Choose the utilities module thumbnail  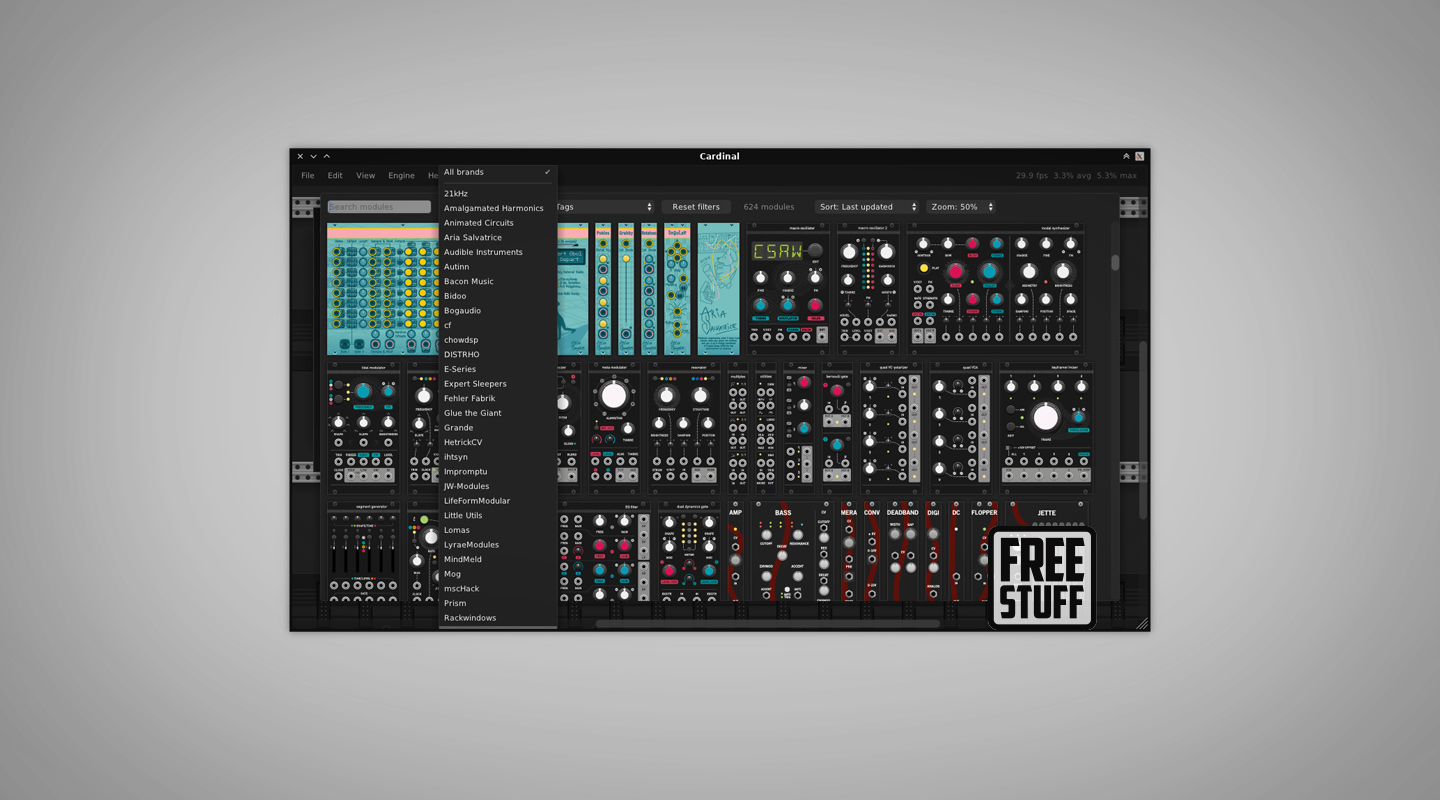point(766,428)
